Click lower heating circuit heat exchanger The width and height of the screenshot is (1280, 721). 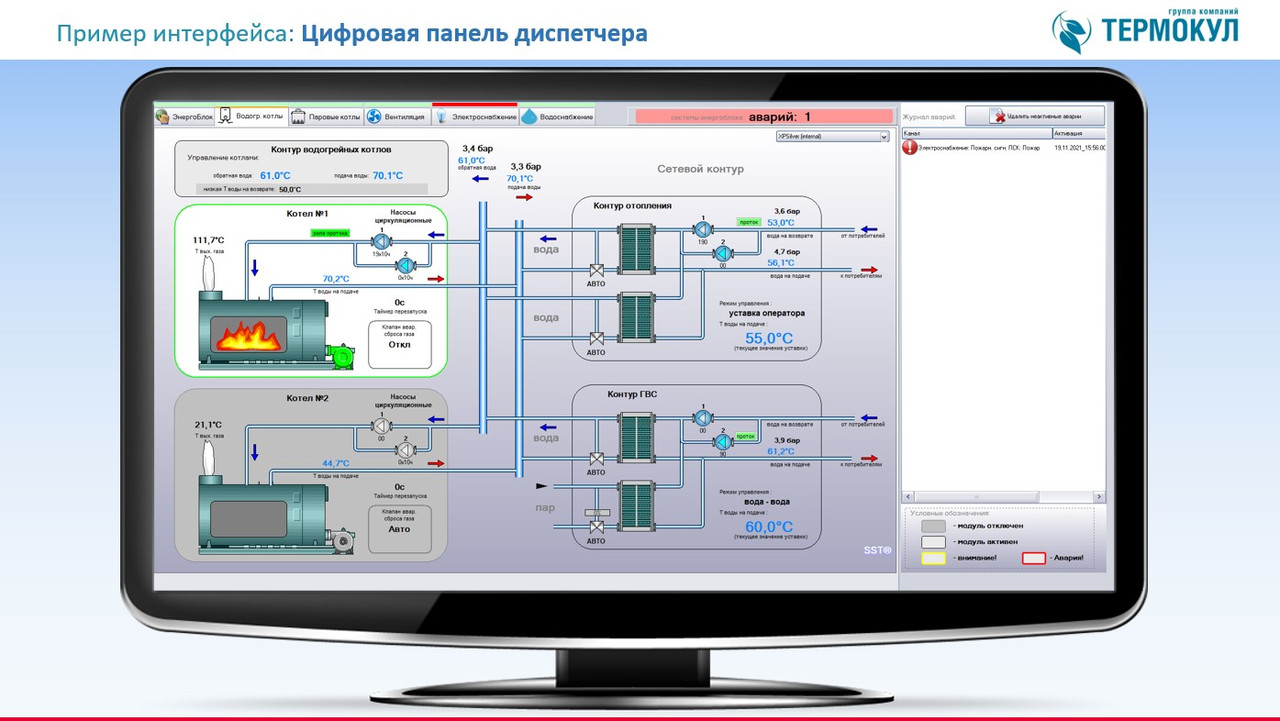[634, 316]
